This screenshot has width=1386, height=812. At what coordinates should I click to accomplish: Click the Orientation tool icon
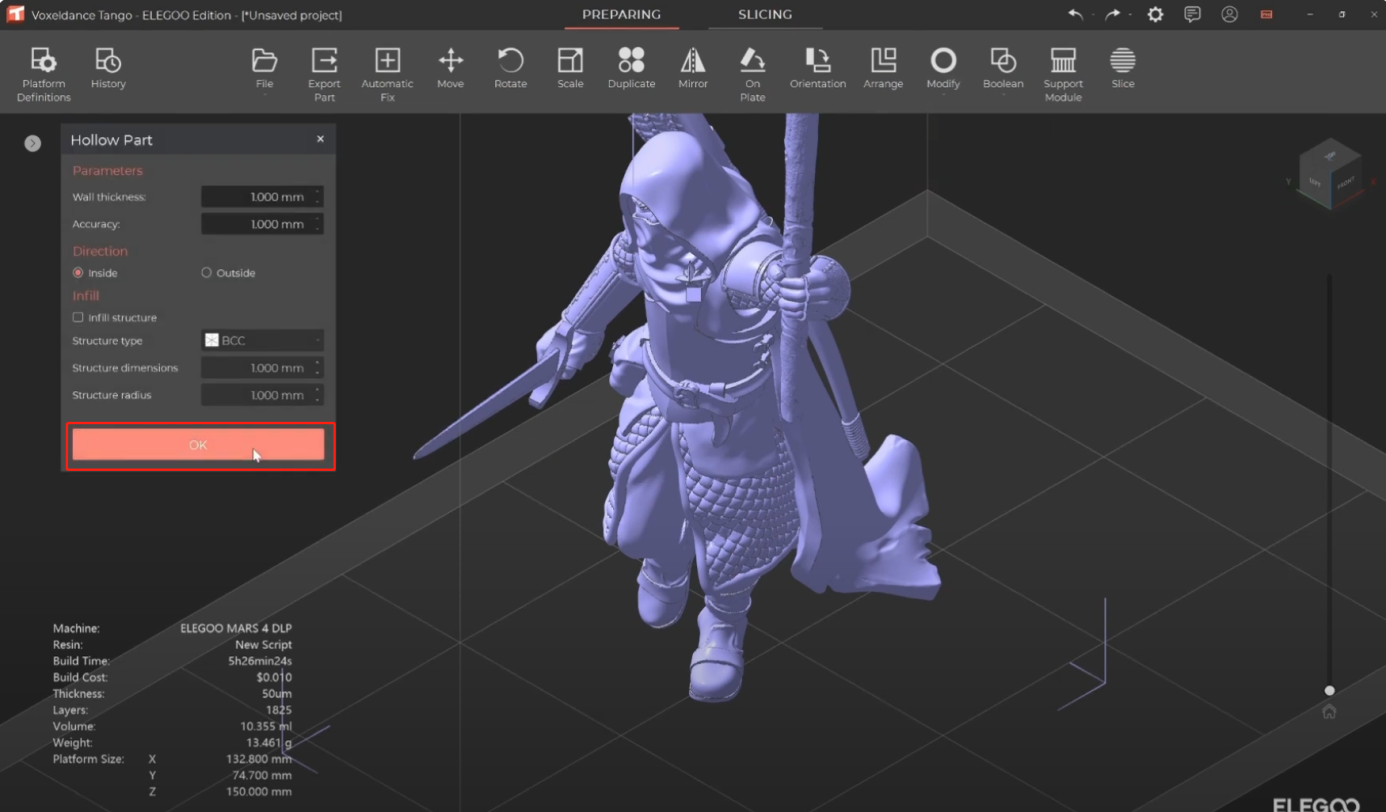click(817, 68)
